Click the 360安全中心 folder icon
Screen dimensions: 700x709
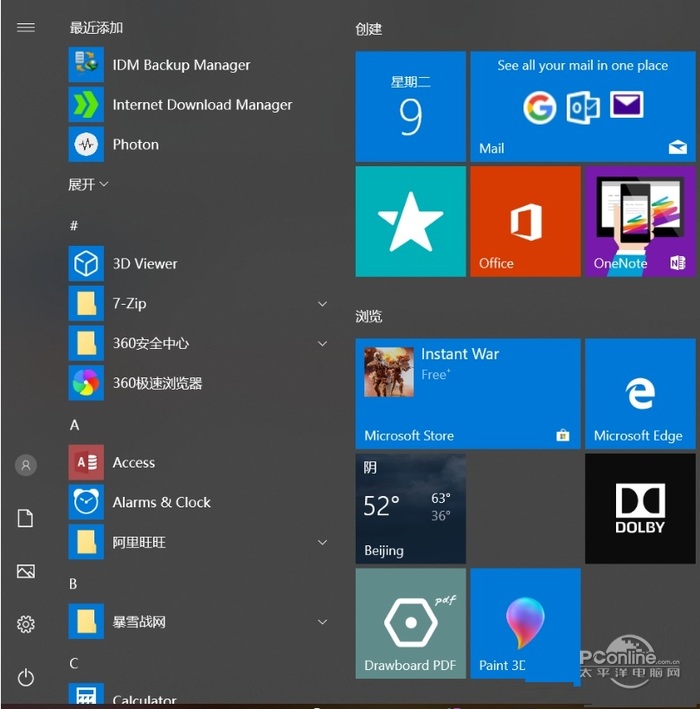tap(86, 343)
